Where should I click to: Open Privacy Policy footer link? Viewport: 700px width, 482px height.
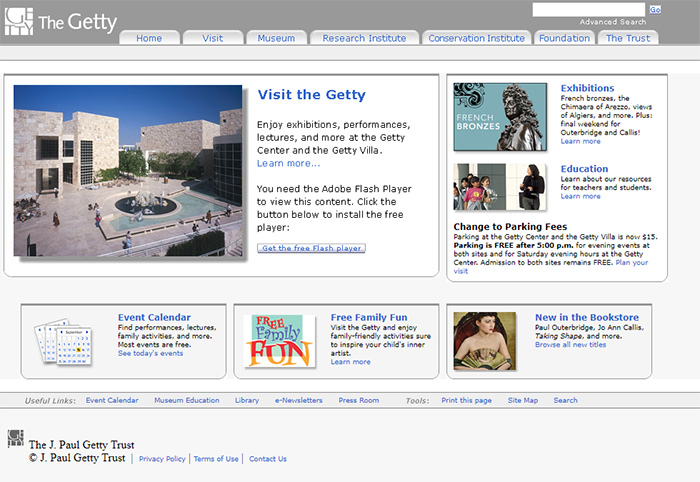(162, 459)
